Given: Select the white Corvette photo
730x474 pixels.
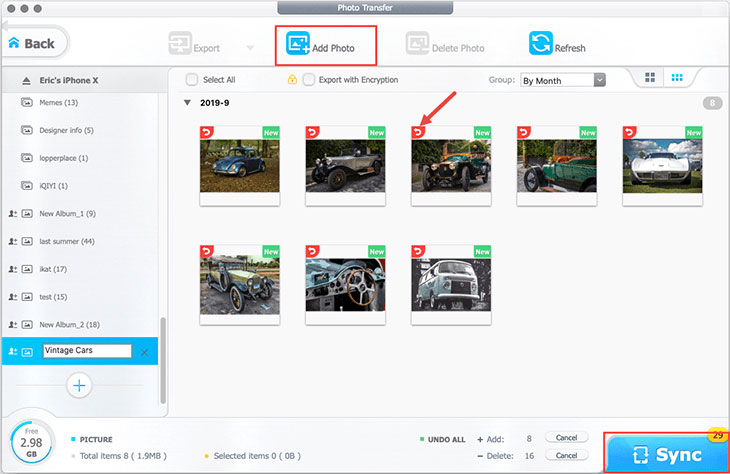Looking at the screenshot, I should (662, 166).
